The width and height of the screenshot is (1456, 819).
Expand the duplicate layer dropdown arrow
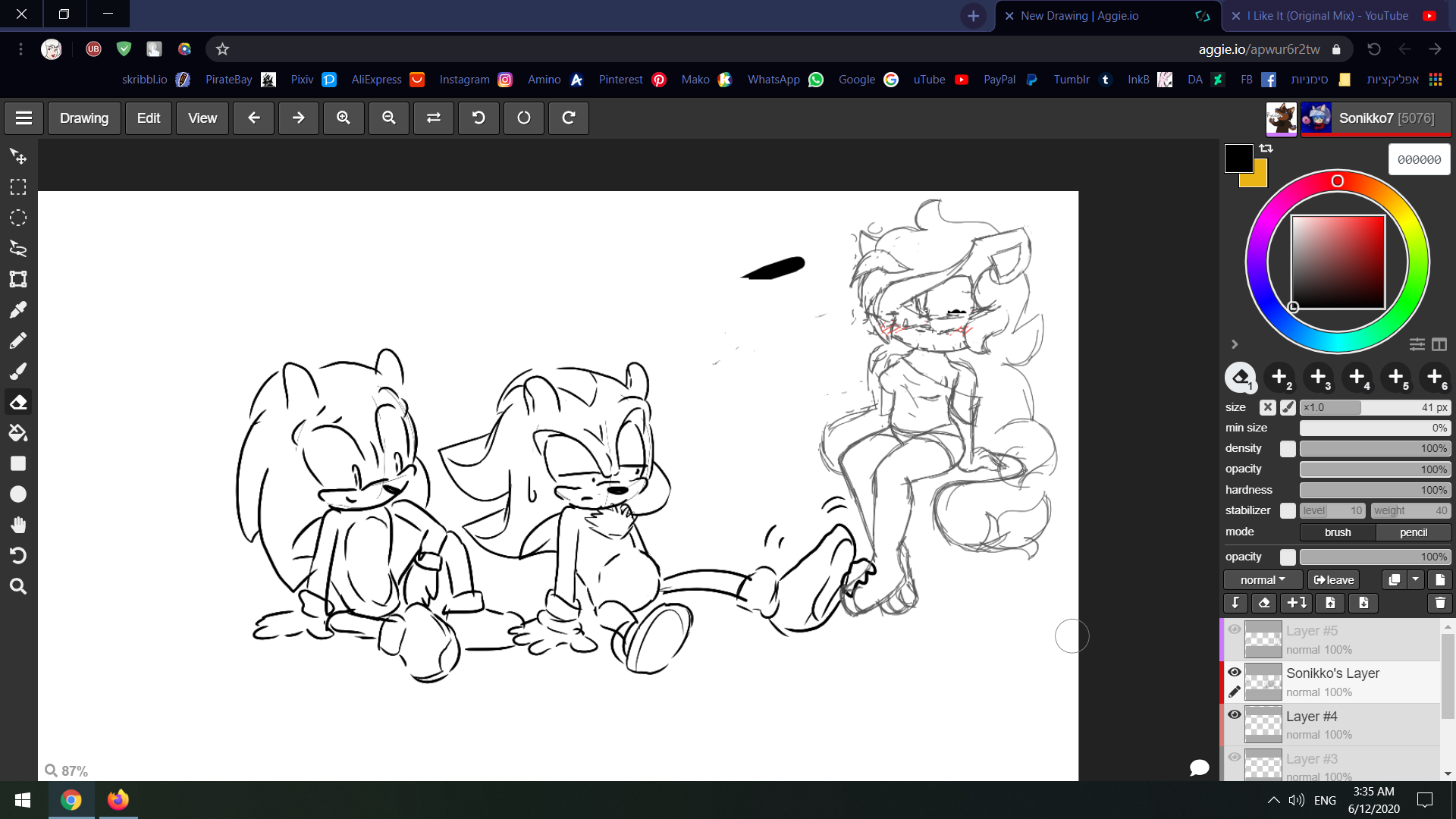(x=1416, y=580)
